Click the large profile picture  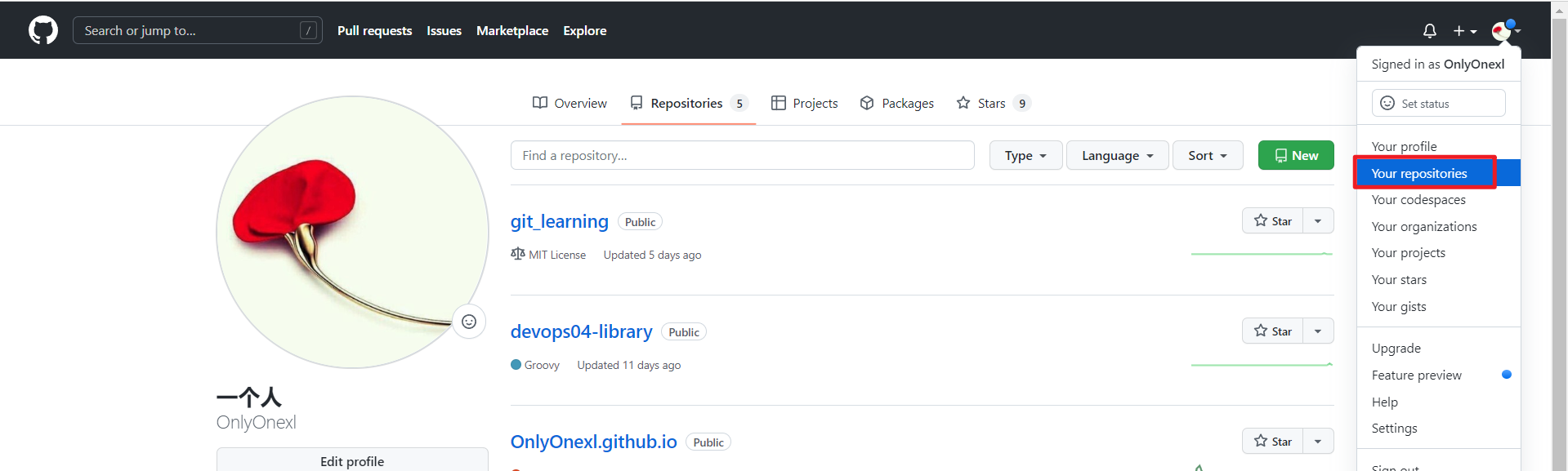351,232
